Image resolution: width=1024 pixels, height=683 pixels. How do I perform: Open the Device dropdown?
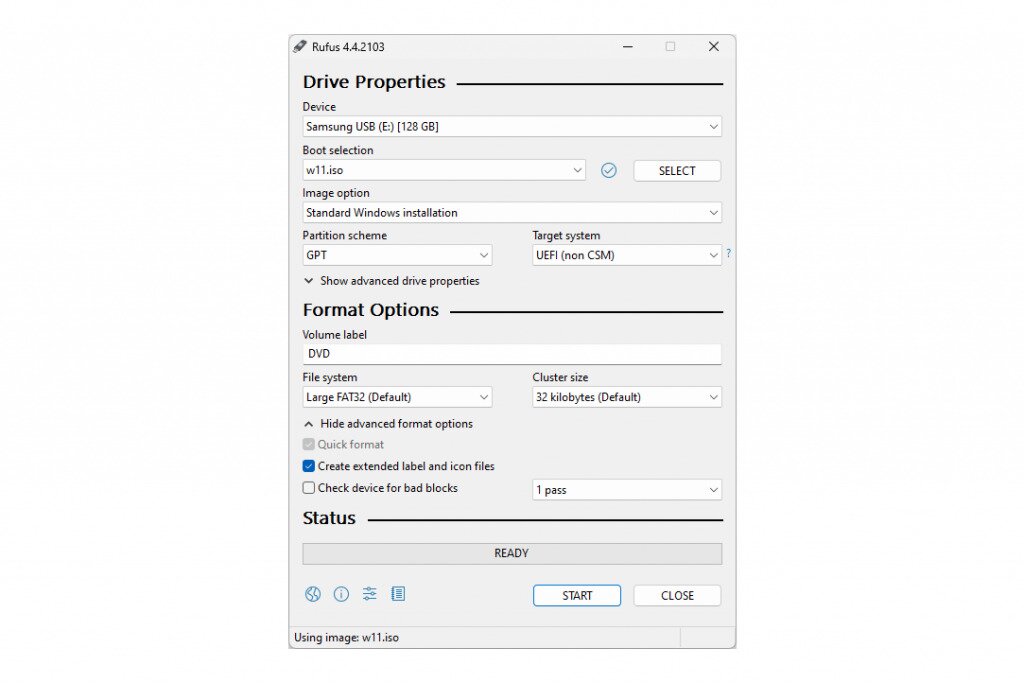tap(512, 127)
